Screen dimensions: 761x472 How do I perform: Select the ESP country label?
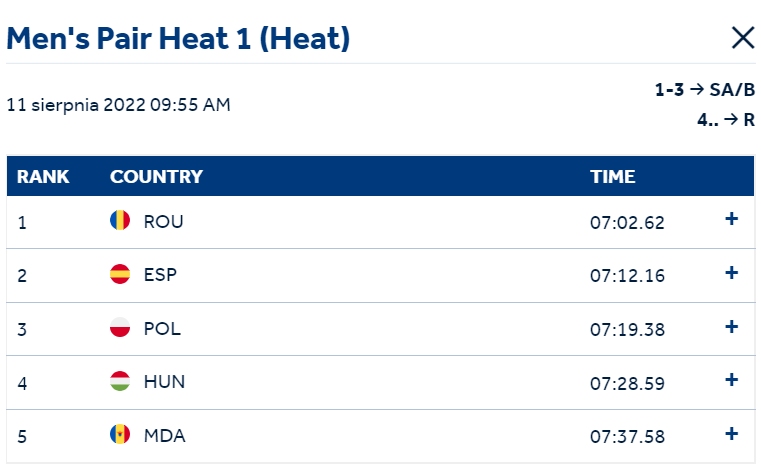point(160,275)
